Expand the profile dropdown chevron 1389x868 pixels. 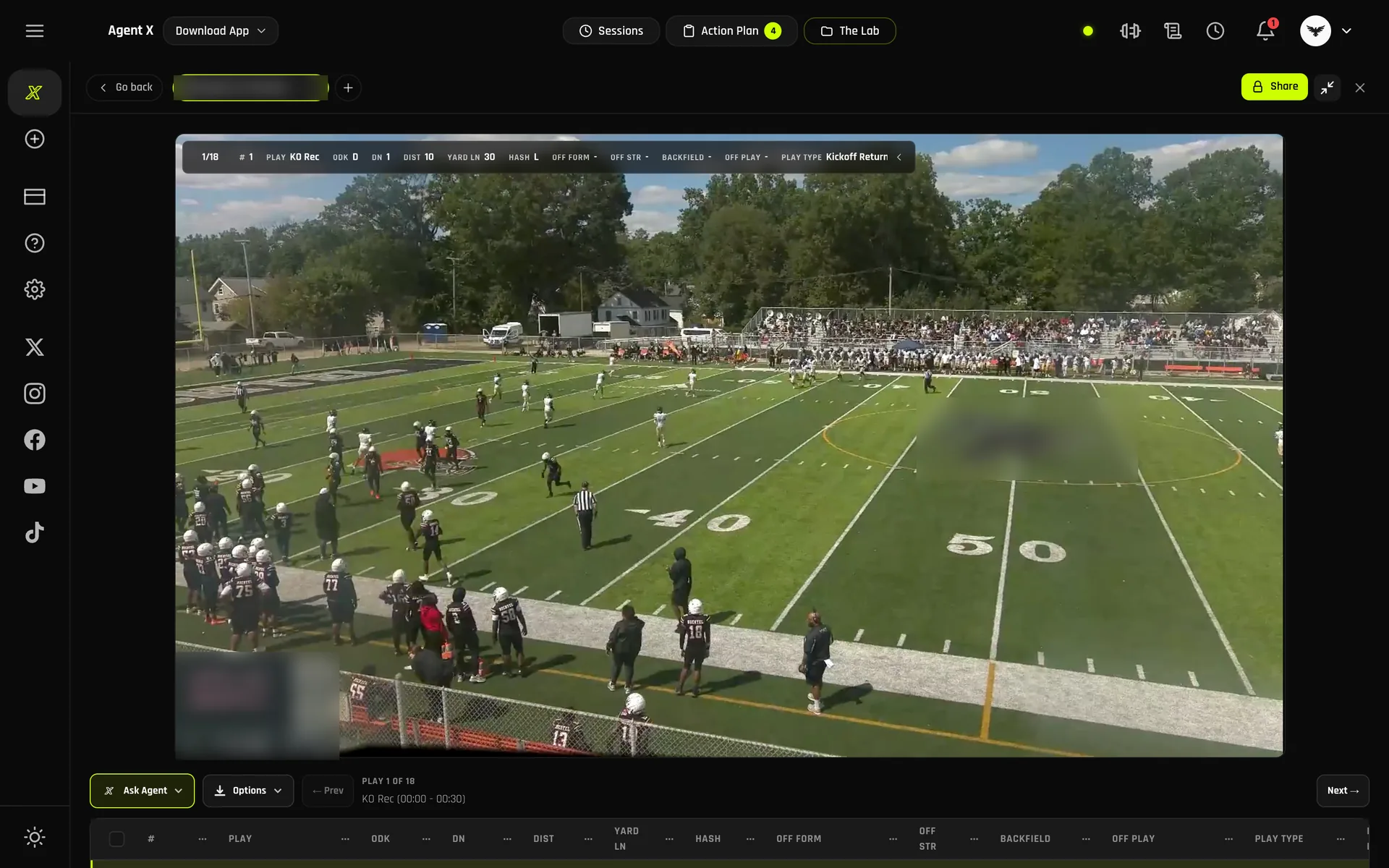coord(1346,31)
